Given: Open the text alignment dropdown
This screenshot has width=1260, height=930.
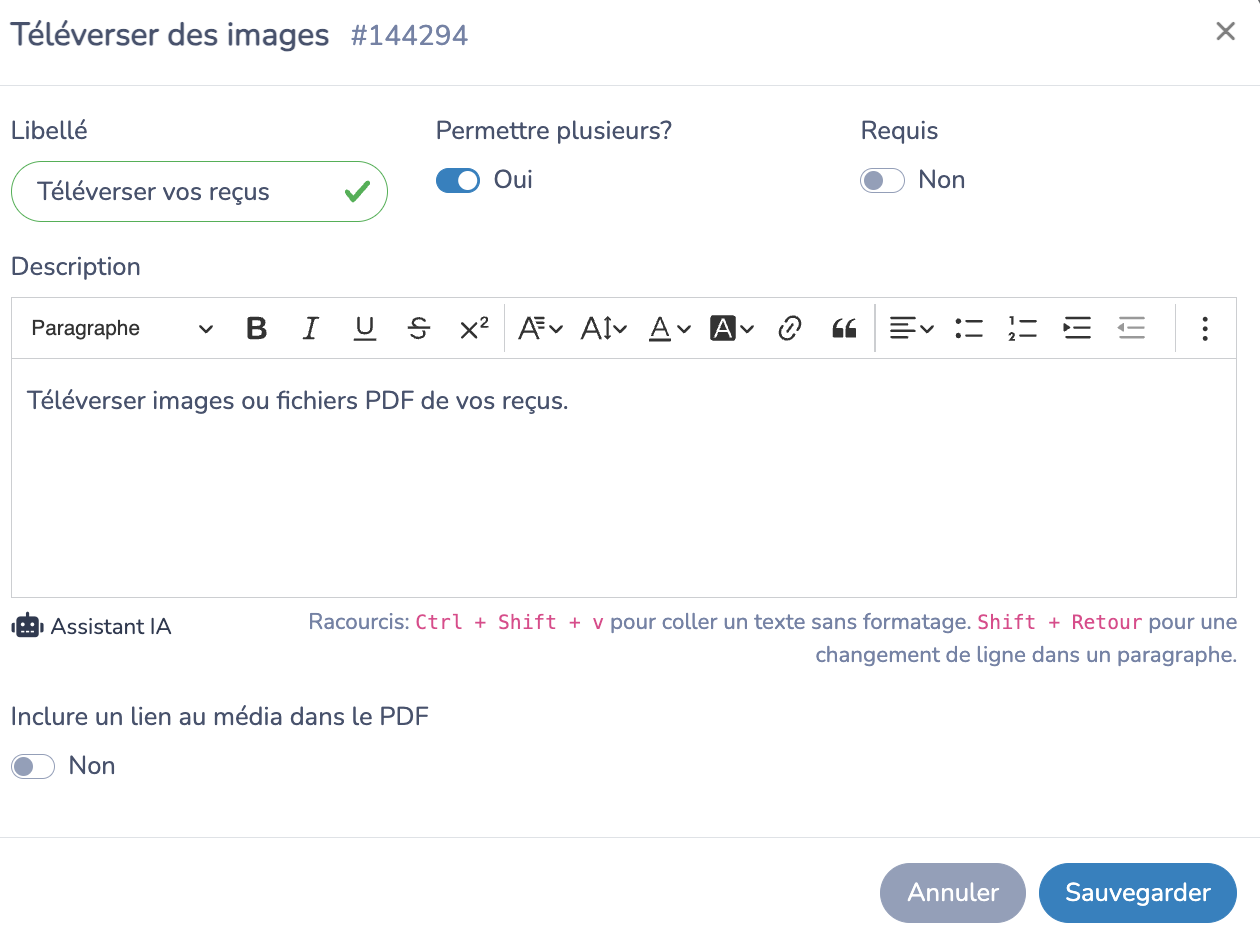Looking at the screenshot, I should pos(911,328).
